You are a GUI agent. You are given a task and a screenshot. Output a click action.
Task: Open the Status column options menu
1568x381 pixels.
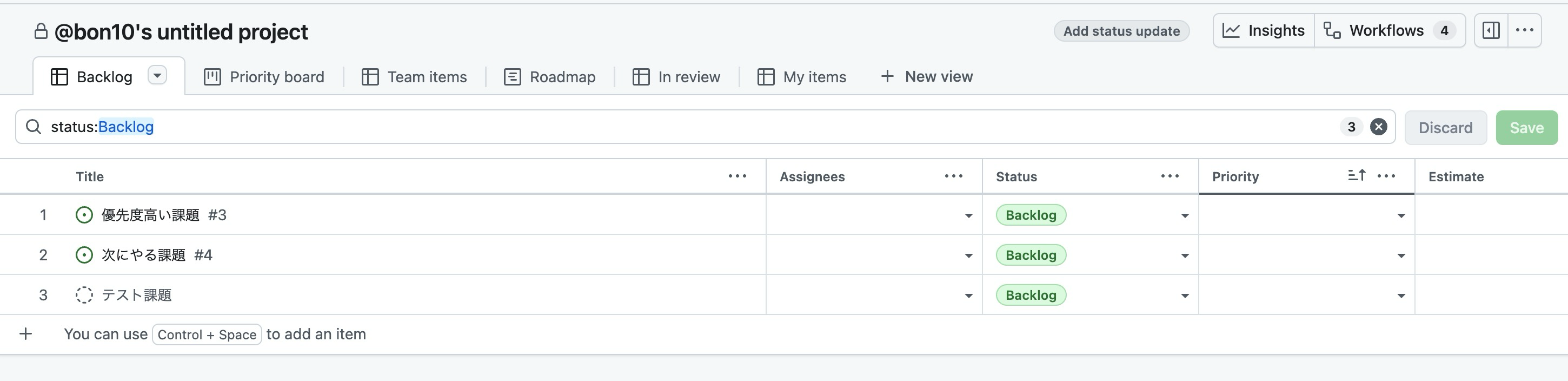tap(1170, 176)
